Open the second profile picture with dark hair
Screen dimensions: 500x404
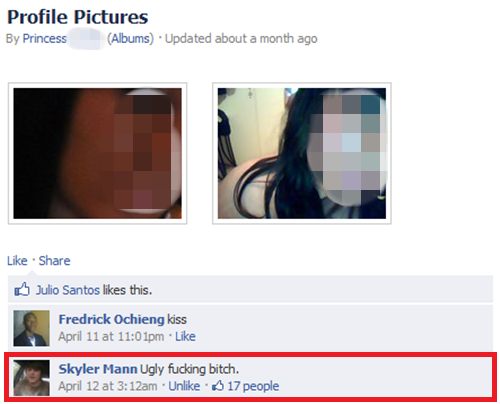click(x=302, y=153)
